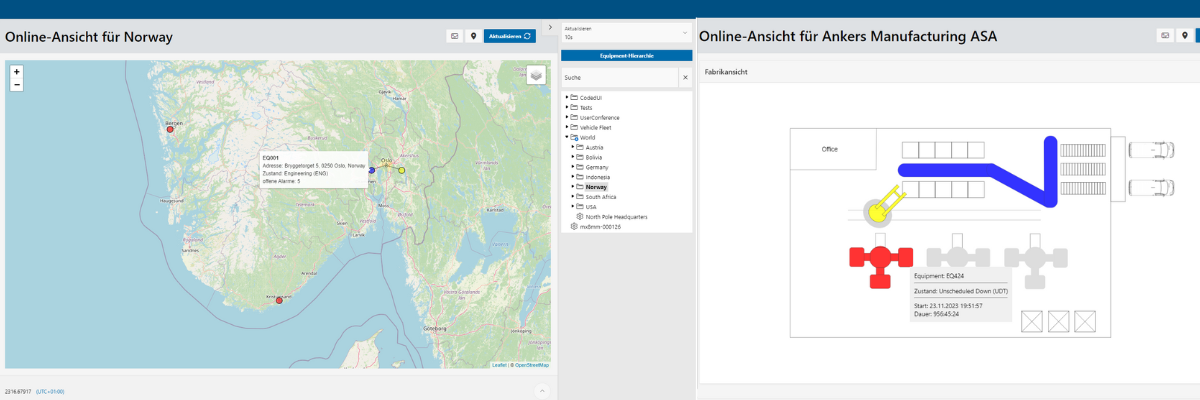The width and height of the screenshot is (1200, 400).
Task: Click inside the Suche search field
Action: [x=618, y=77]
